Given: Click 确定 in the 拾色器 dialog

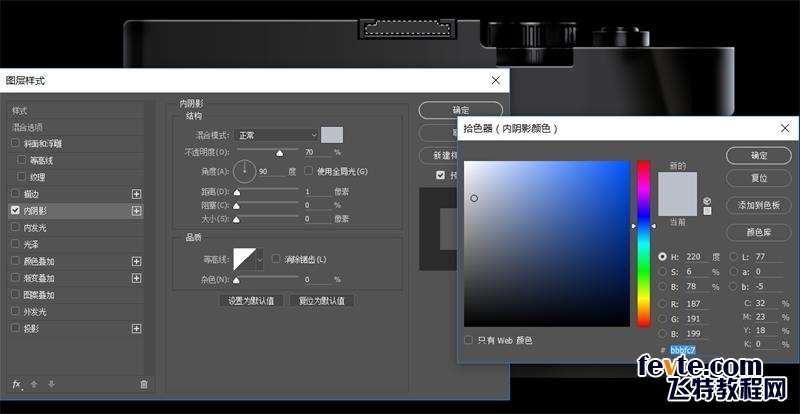Looking at the screenshot, I should coord(759,156).
